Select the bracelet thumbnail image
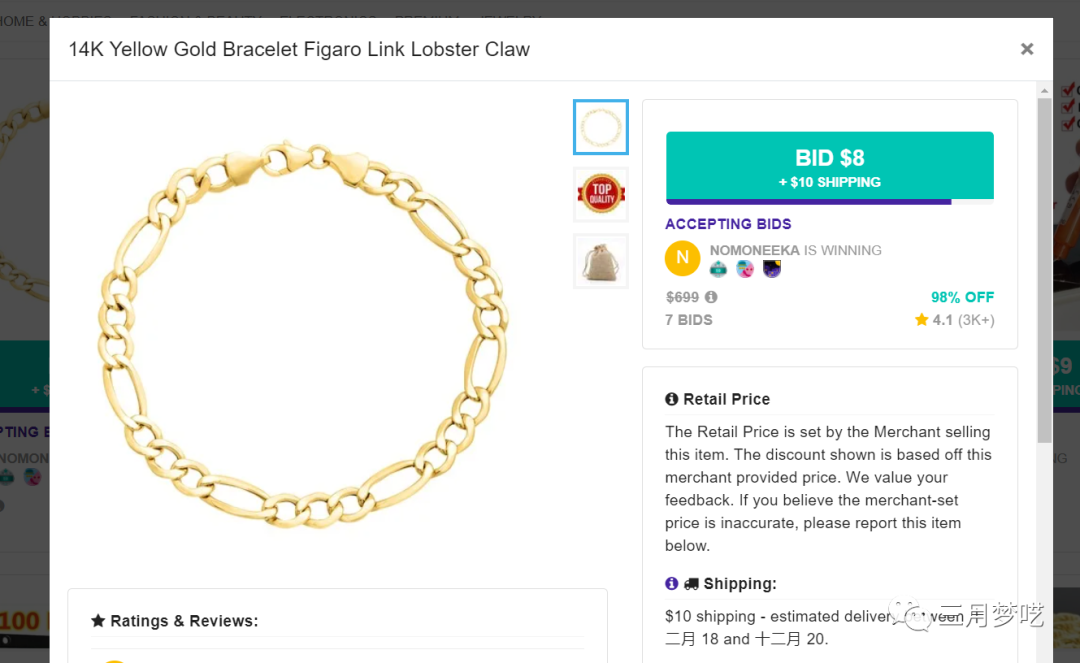The image size is (1080, 663). 600,127
